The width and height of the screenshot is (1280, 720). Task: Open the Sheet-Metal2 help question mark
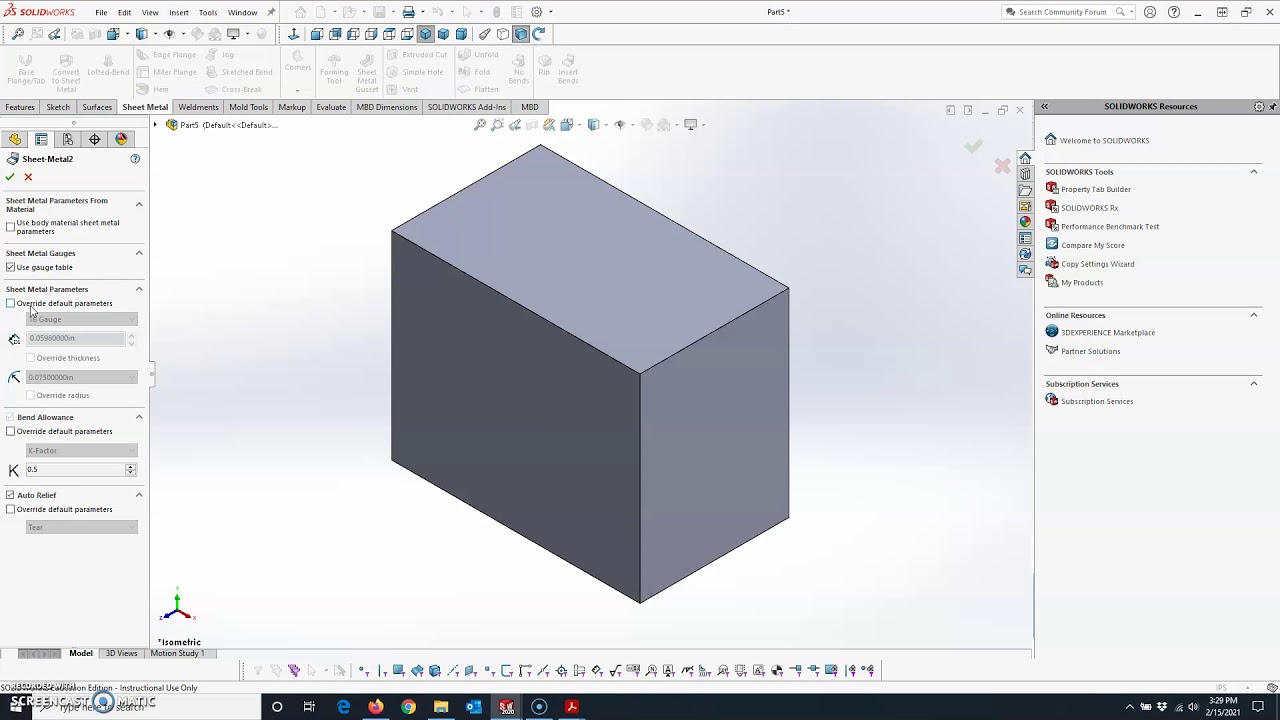pos(135,159)
